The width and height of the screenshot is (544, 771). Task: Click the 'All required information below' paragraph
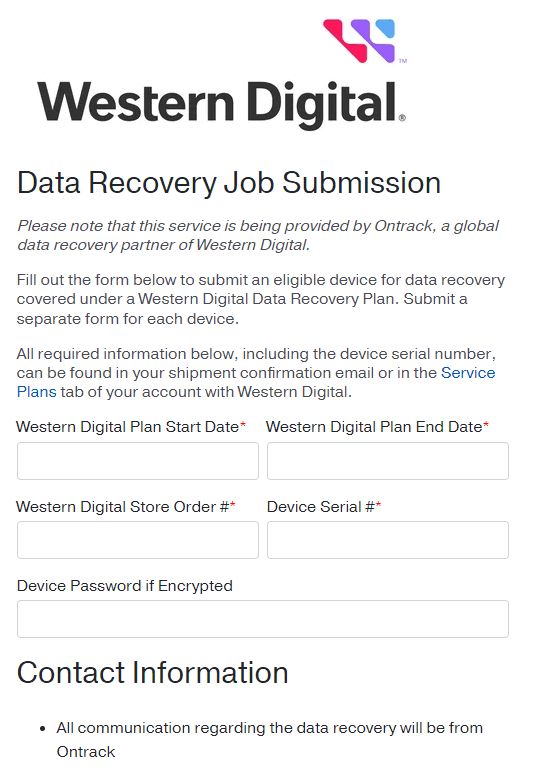click(x=256, y=373)
